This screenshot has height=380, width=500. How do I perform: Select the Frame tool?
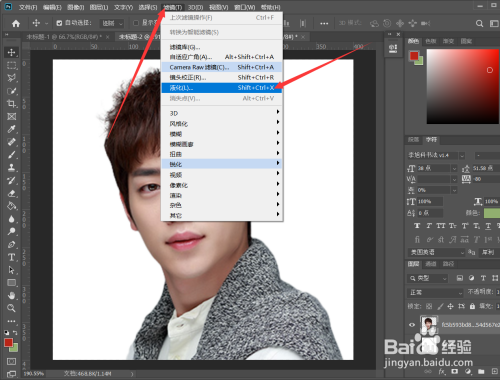tap(11, 116)
